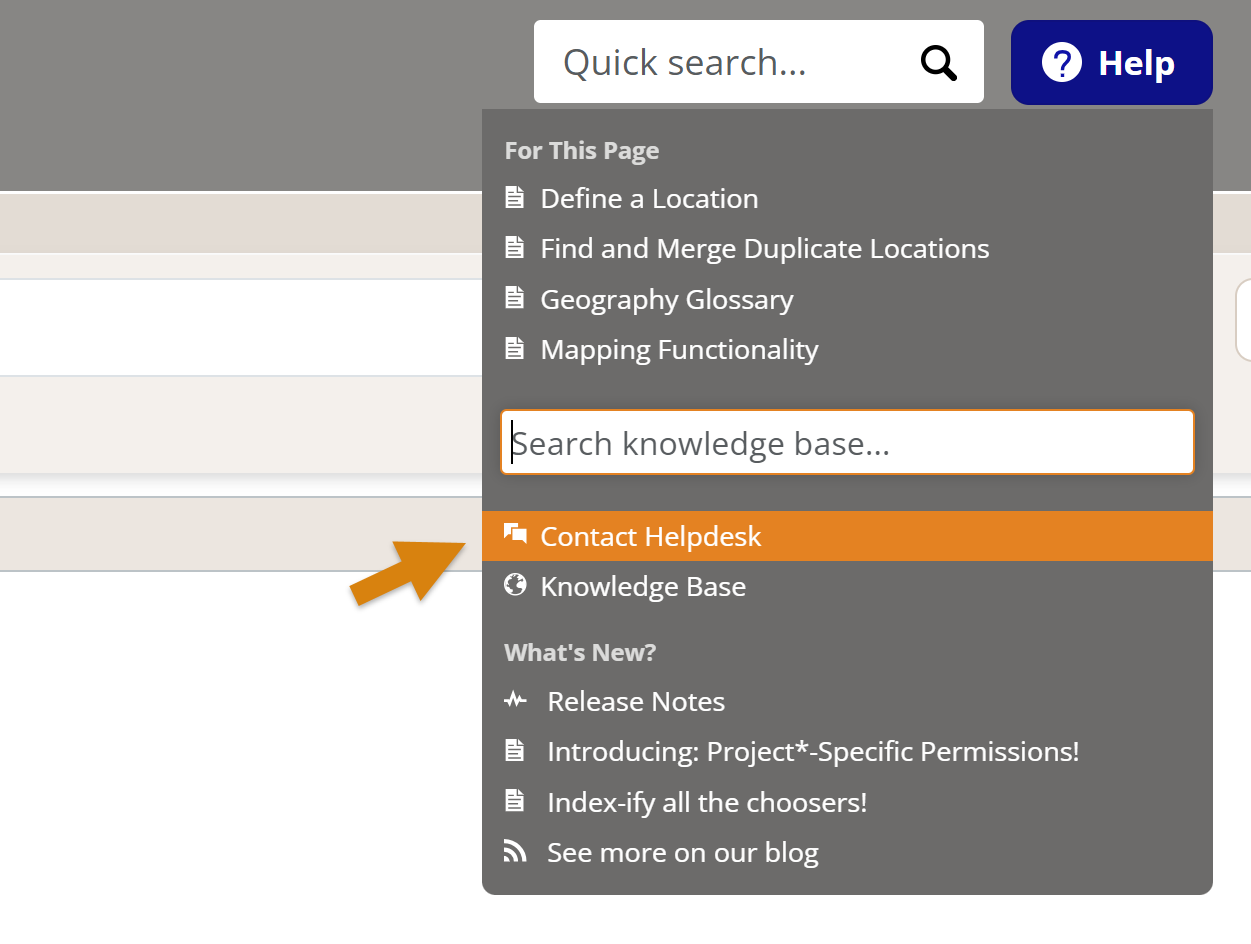Open See more on our blog
This screenshot has width=1251, height=944.
click(x=683, y=853)
